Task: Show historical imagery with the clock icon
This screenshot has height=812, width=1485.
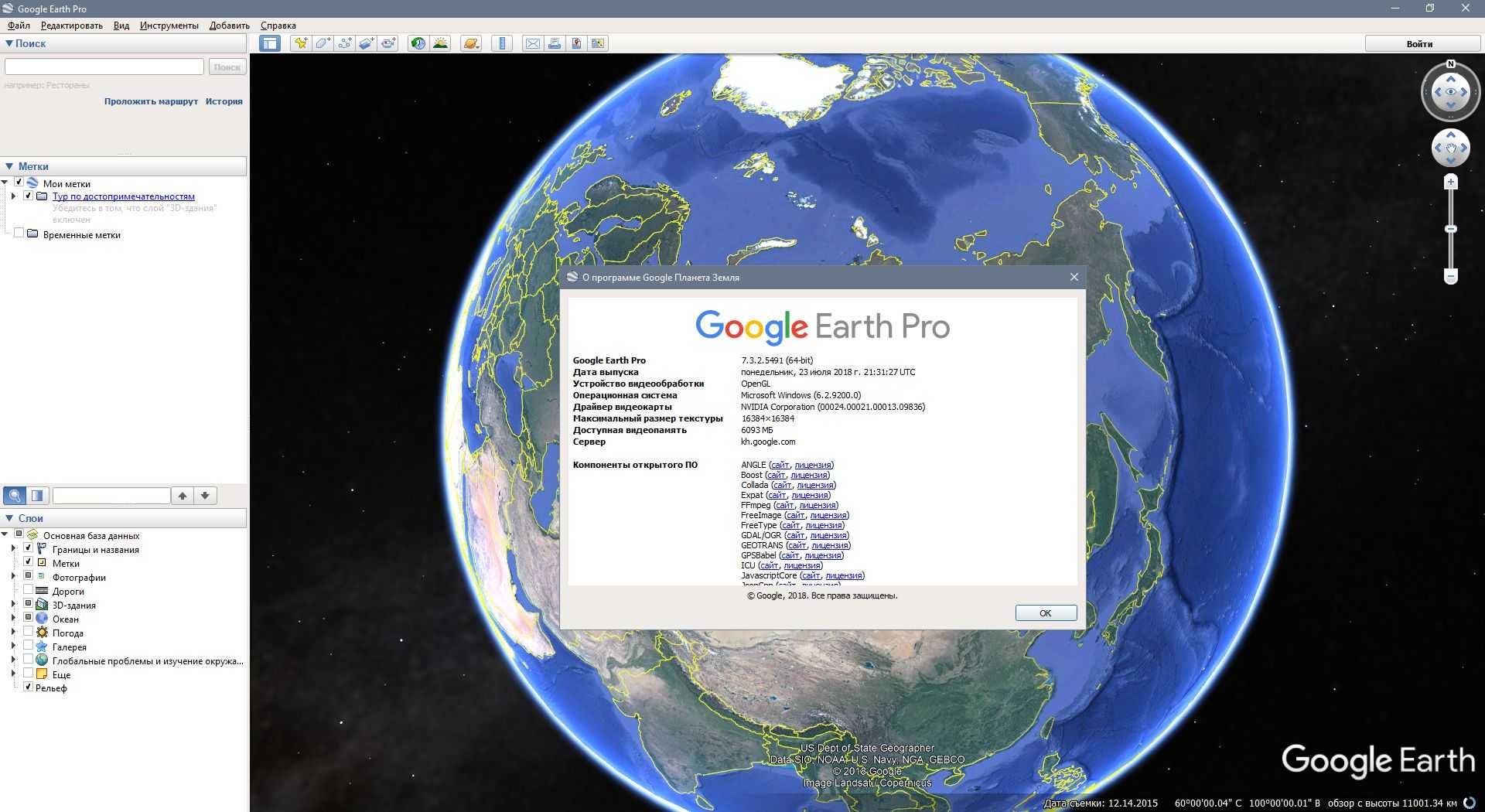Action: (x=418, y=43)
